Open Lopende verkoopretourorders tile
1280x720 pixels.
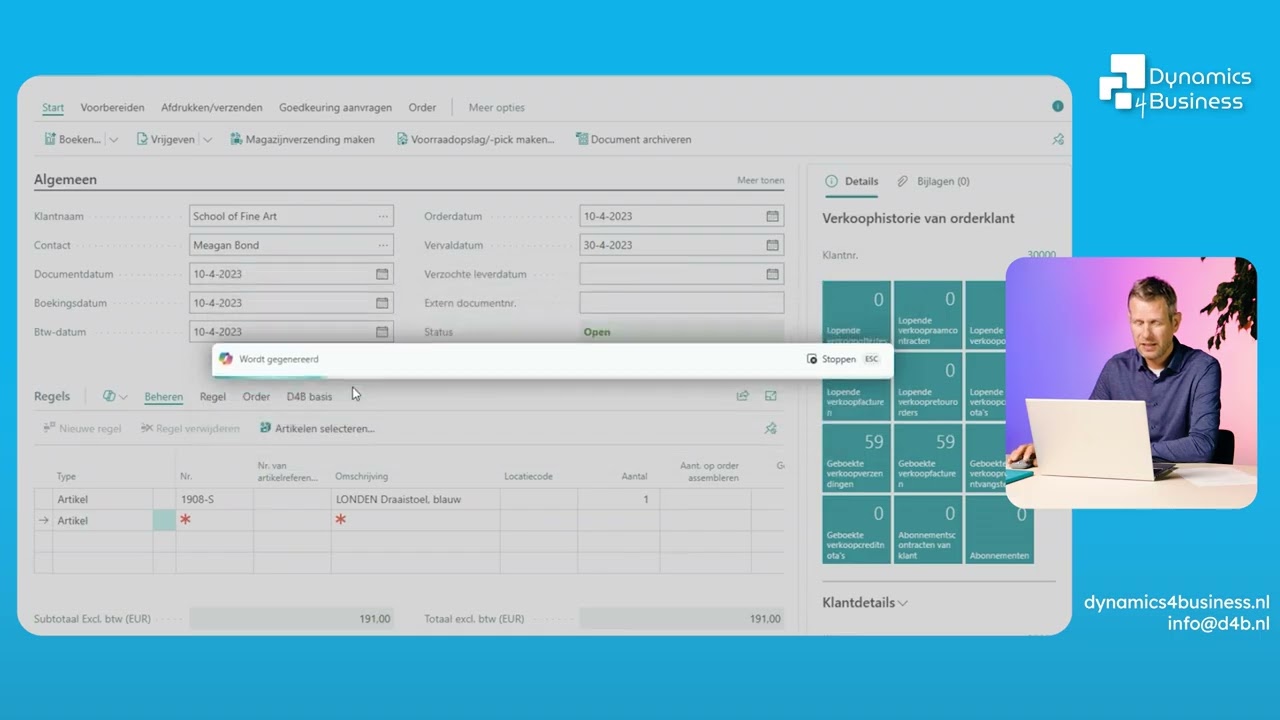pos(928,386)
